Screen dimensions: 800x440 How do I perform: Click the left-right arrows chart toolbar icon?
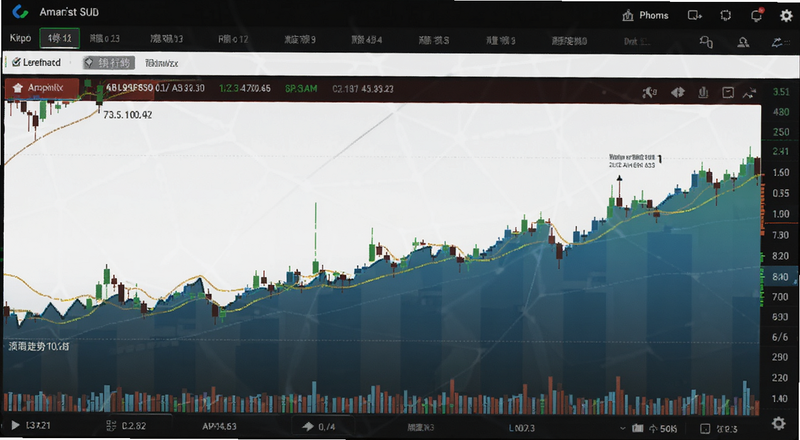tap(678, 92)
